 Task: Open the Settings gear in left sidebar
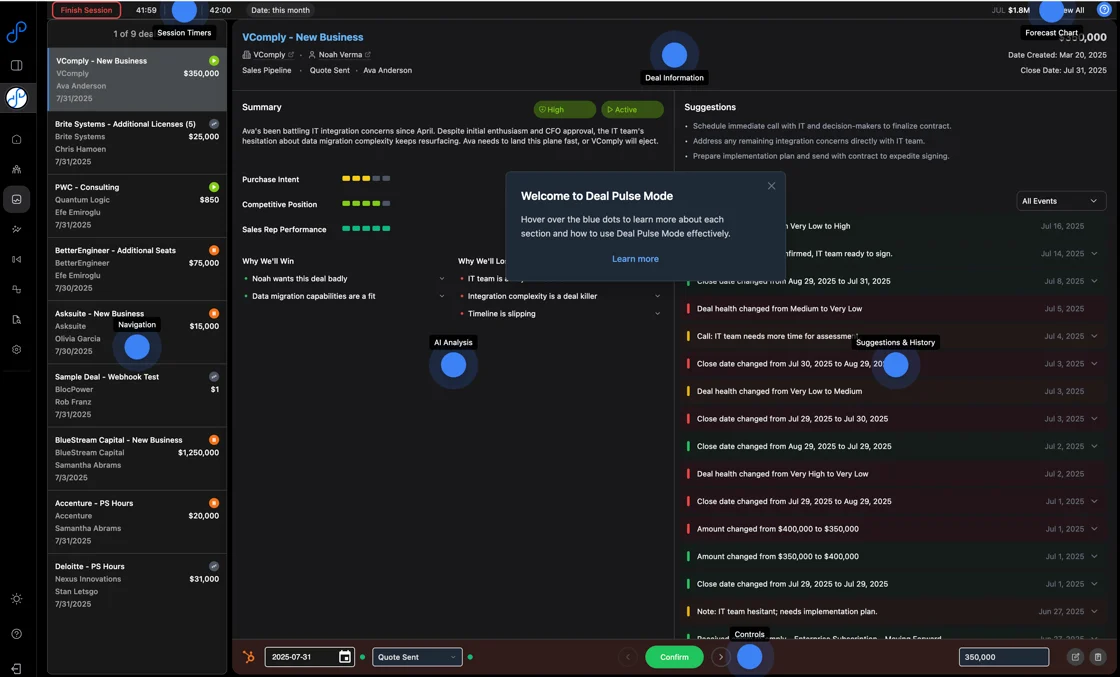(16, 348)
